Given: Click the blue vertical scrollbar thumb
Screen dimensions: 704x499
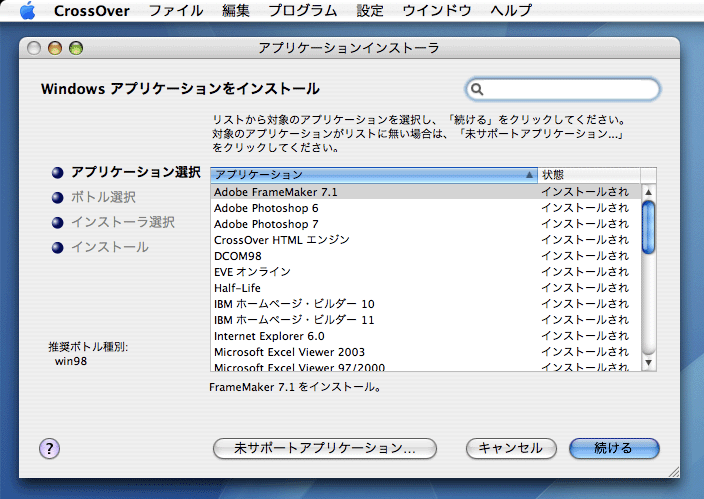Looking at the screenshot, I should coord(648,227).
